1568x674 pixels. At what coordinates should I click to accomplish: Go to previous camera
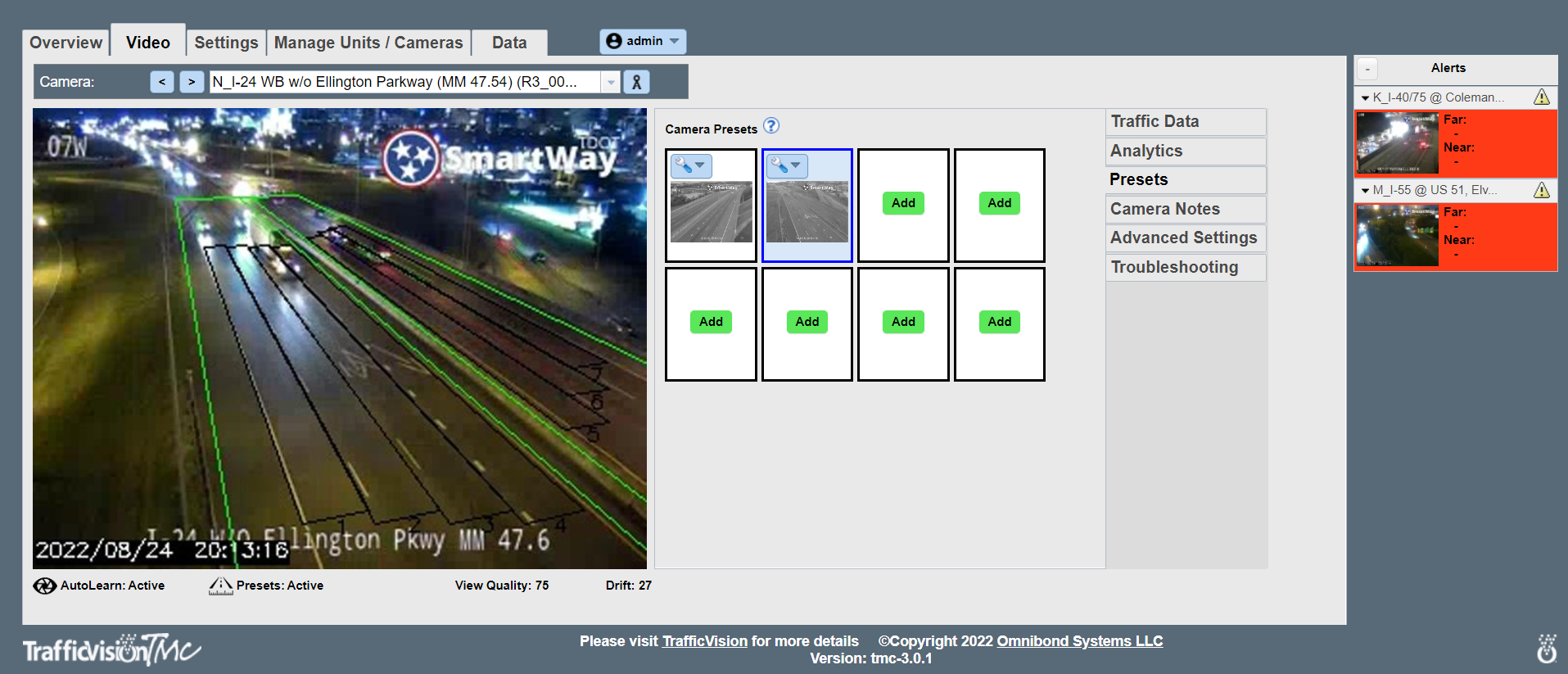tap(162, 82)
